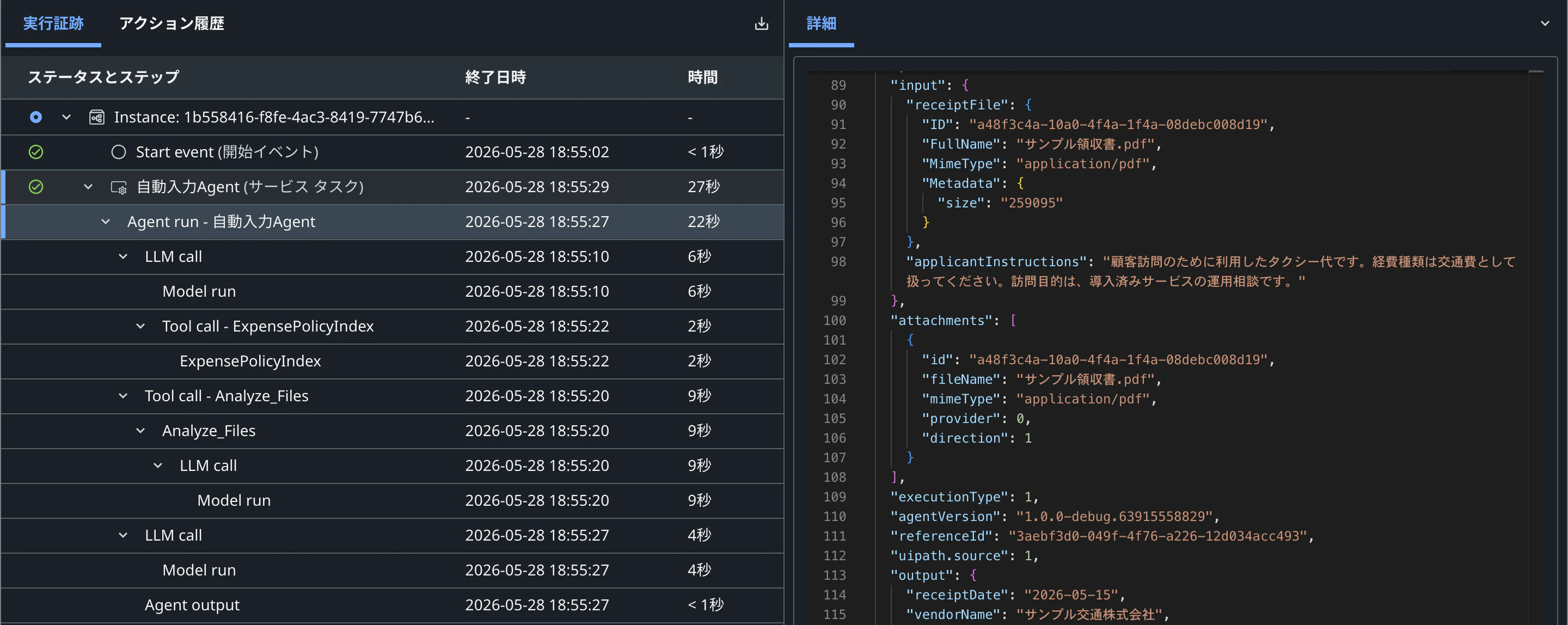Click the 27秒 duration cell
This screenshot has height=625, width=1568.
703,187
